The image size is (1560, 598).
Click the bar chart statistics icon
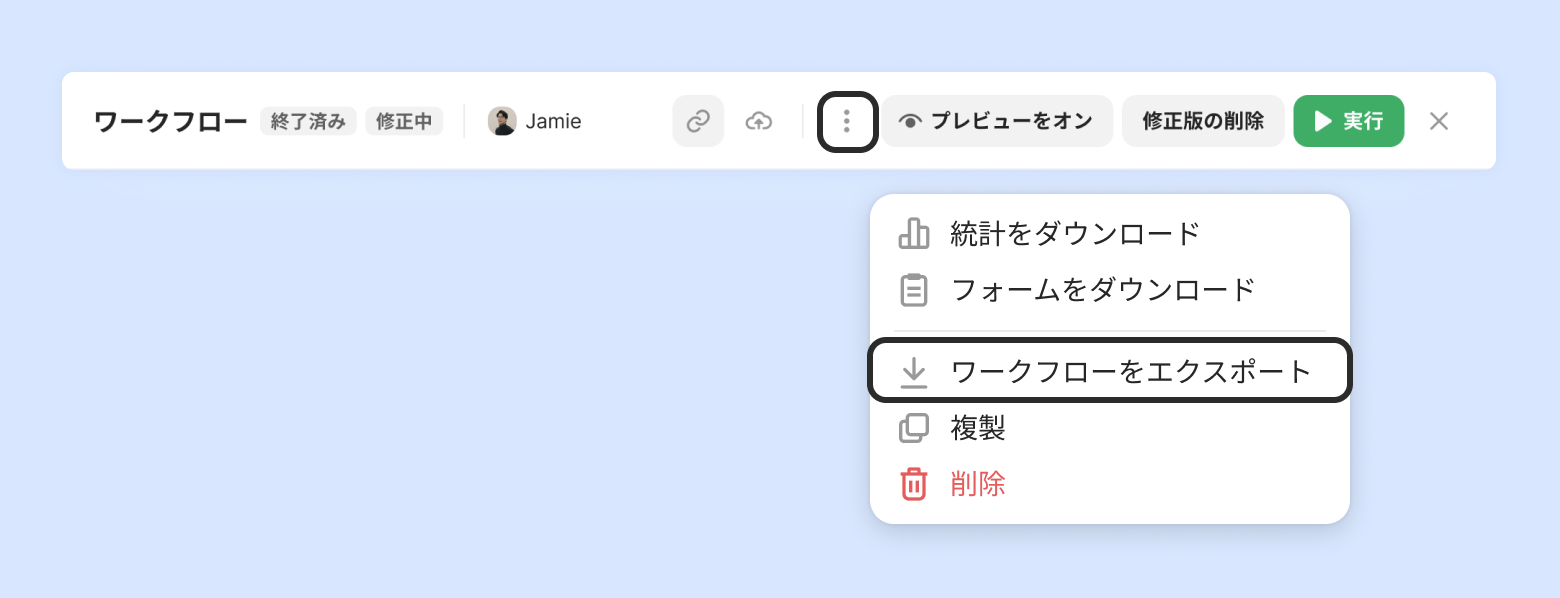(913, 234)
